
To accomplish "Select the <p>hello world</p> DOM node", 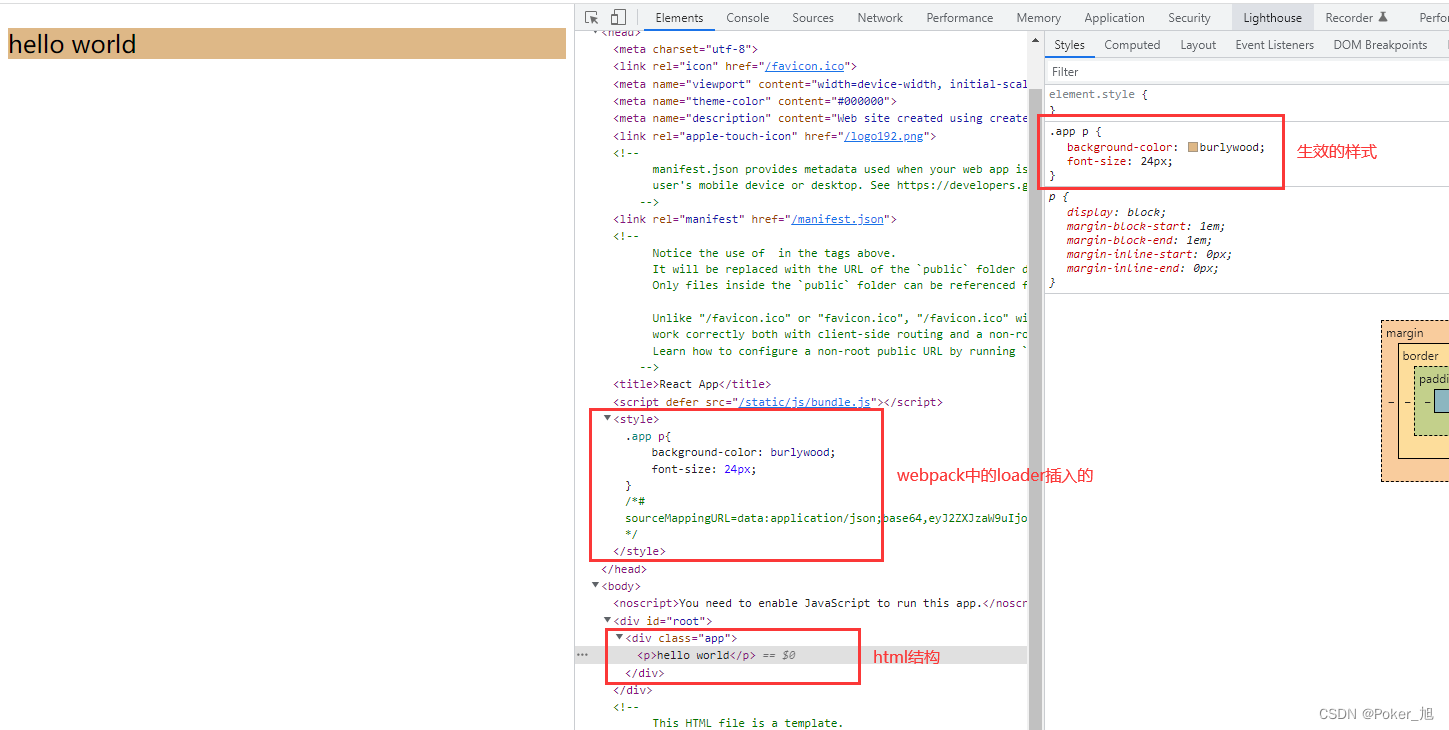I will (696, 655).
